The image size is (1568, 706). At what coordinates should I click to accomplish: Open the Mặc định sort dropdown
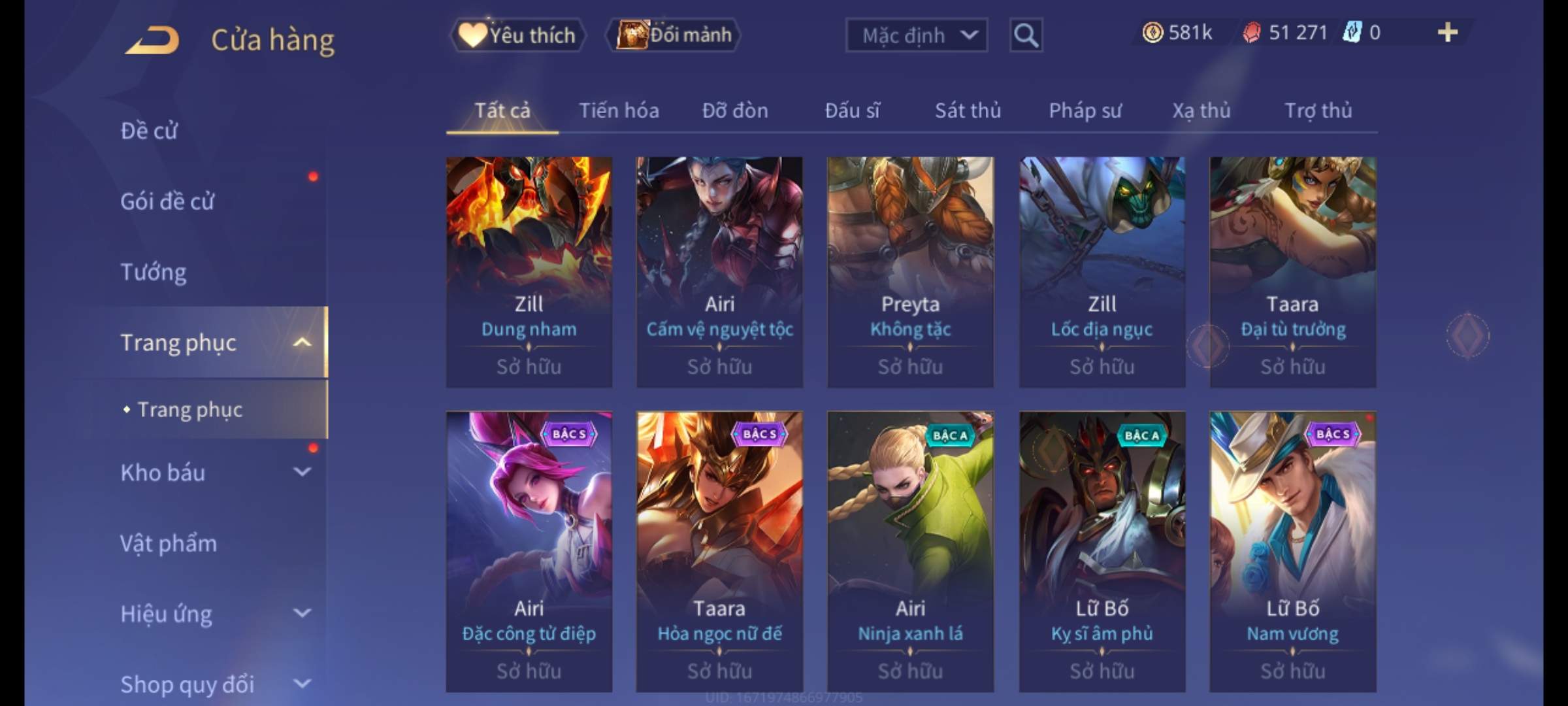coord(916,35)
